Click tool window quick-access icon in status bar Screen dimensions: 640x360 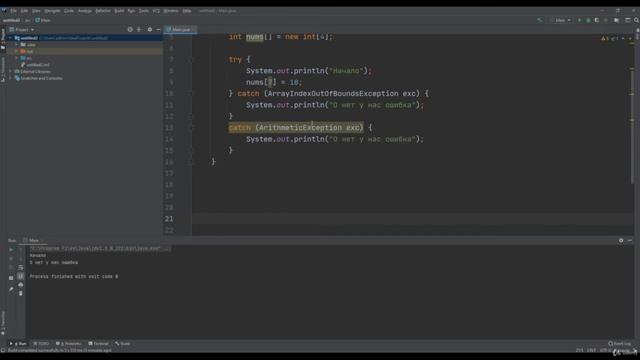3,350
